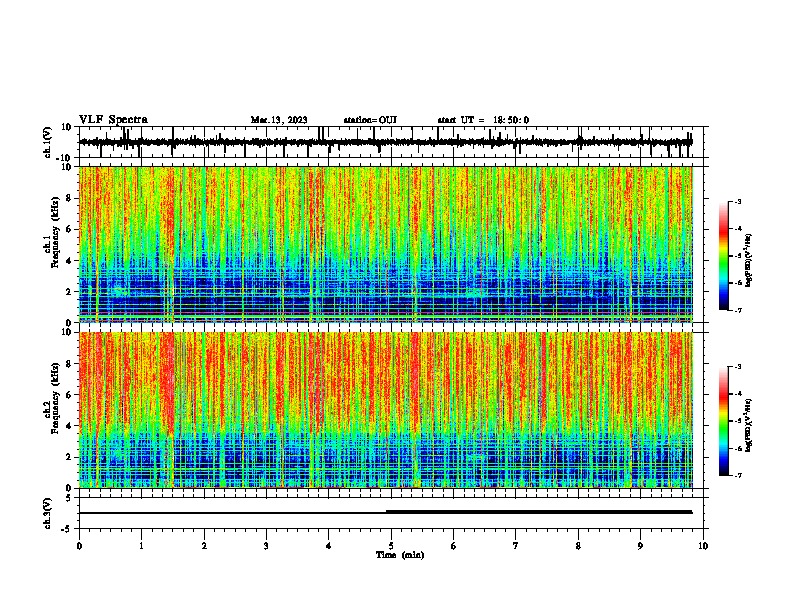Click the time axis tick label "4"
This screenshot has width=792, height=612.
point(329,546)
